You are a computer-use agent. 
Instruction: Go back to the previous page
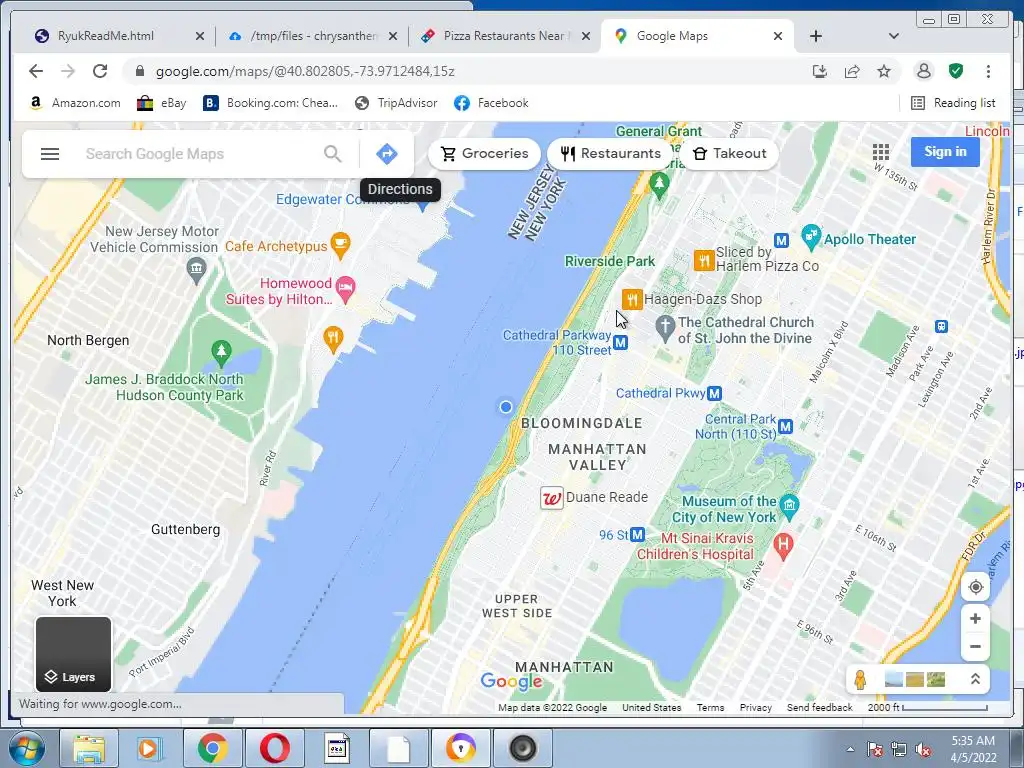pyautogui.click(x=36, y=71)
